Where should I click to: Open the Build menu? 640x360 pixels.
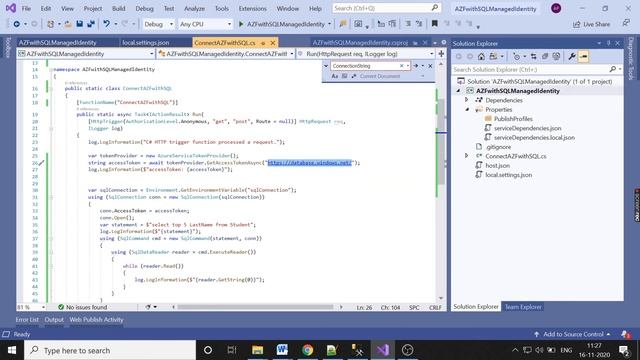(119, 9)
